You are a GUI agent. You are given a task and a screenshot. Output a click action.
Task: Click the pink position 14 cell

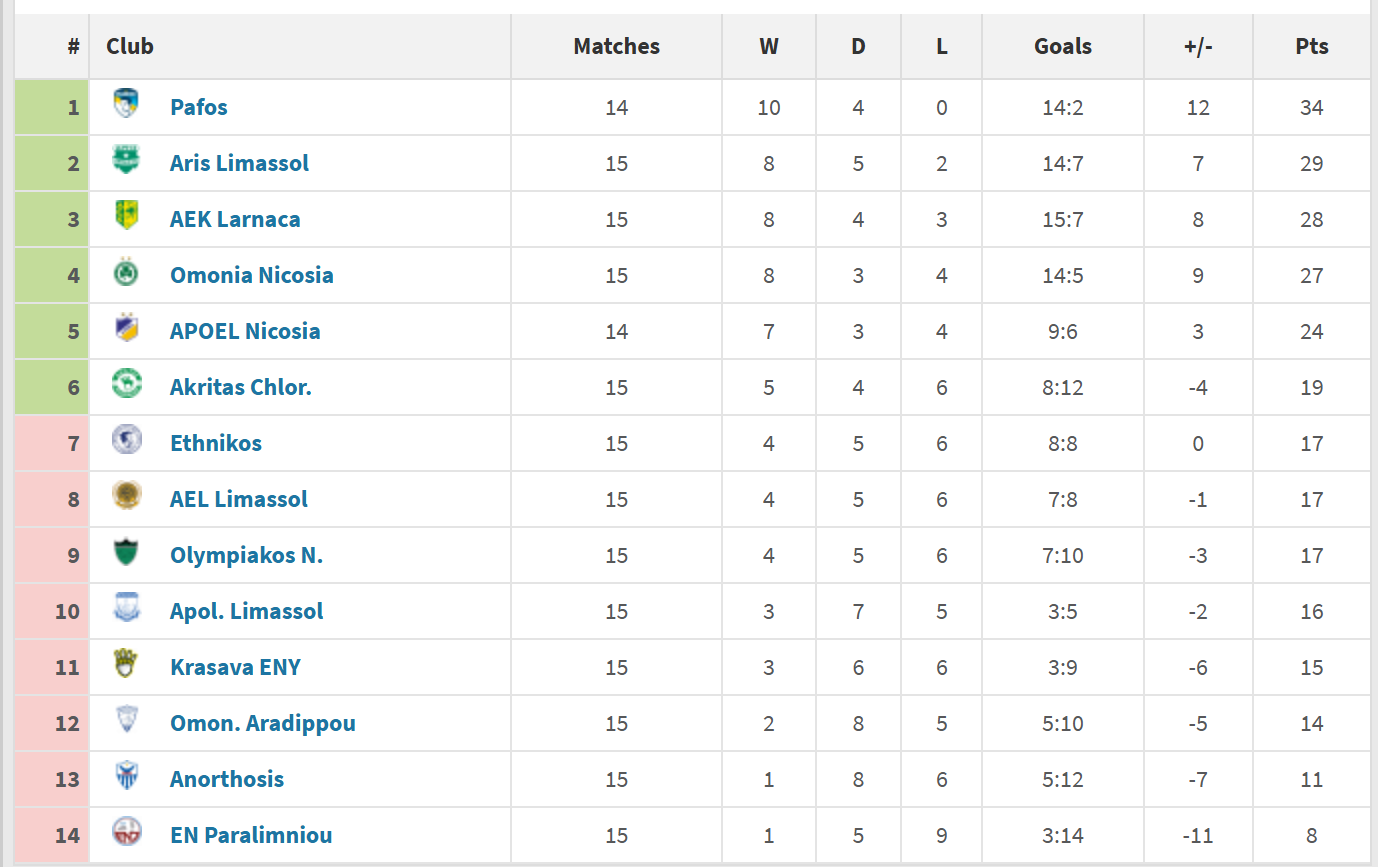click(x=52, y=835)
